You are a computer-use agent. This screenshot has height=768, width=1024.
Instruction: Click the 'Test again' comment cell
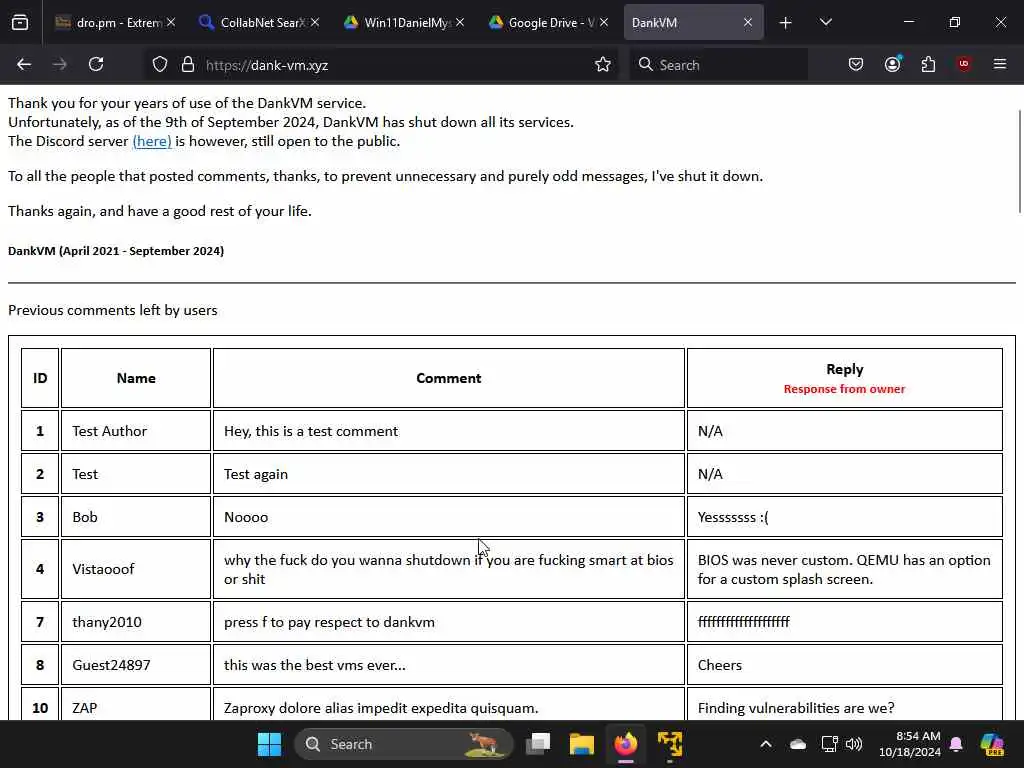point(449,474)
